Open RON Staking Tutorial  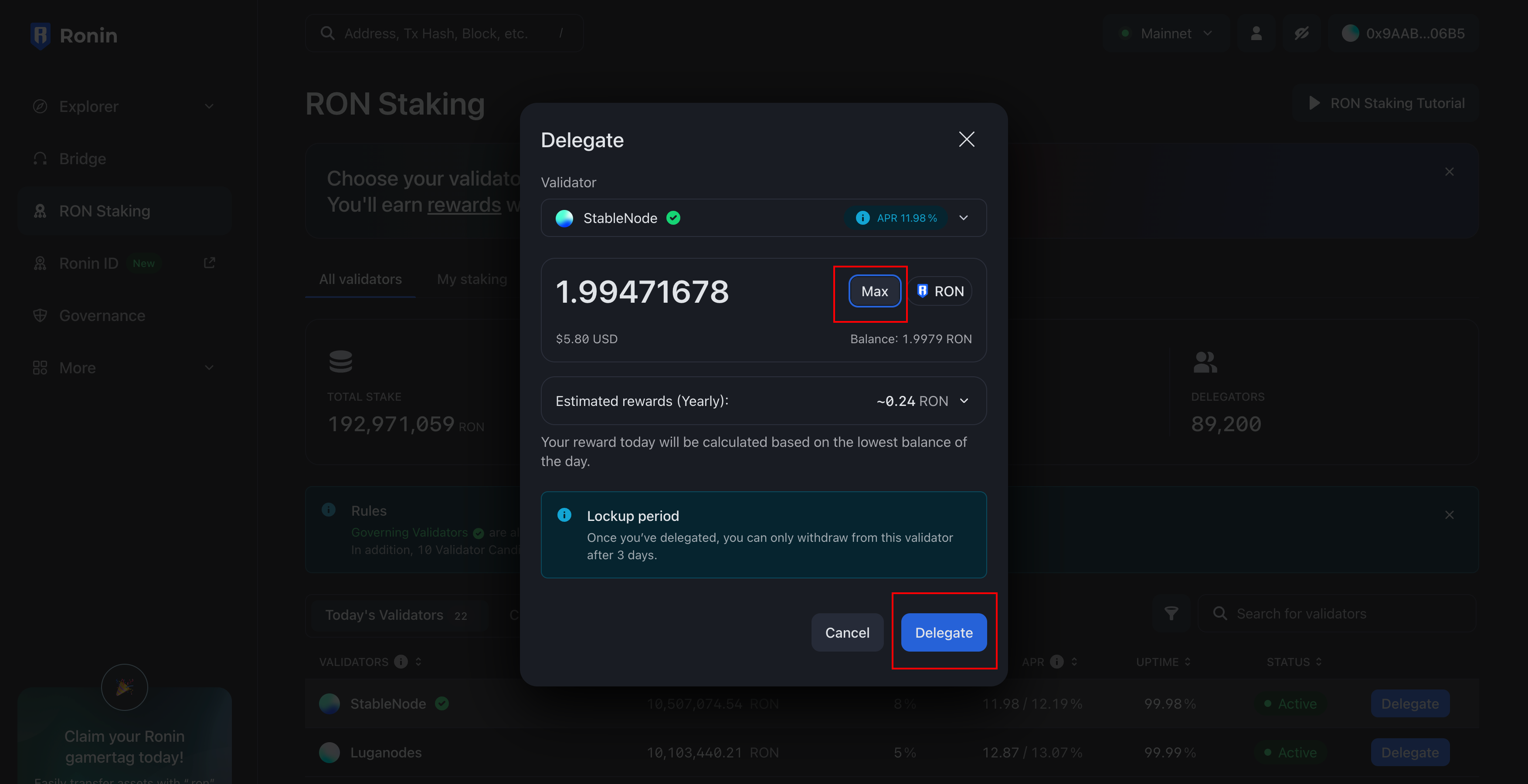(x=1385, y=103)
